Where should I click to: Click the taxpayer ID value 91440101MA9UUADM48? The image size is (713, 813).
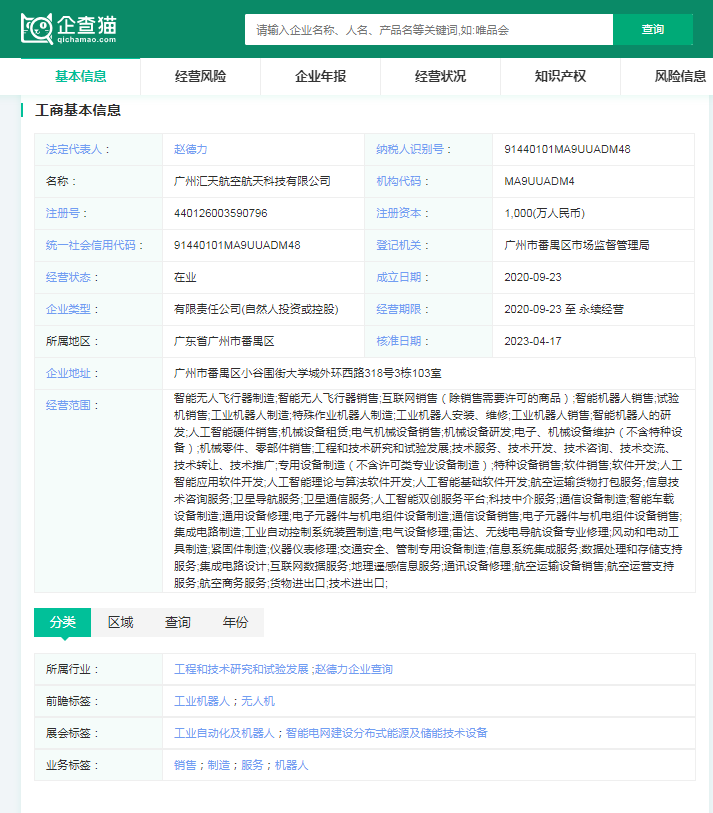click(x=567, y=149)
